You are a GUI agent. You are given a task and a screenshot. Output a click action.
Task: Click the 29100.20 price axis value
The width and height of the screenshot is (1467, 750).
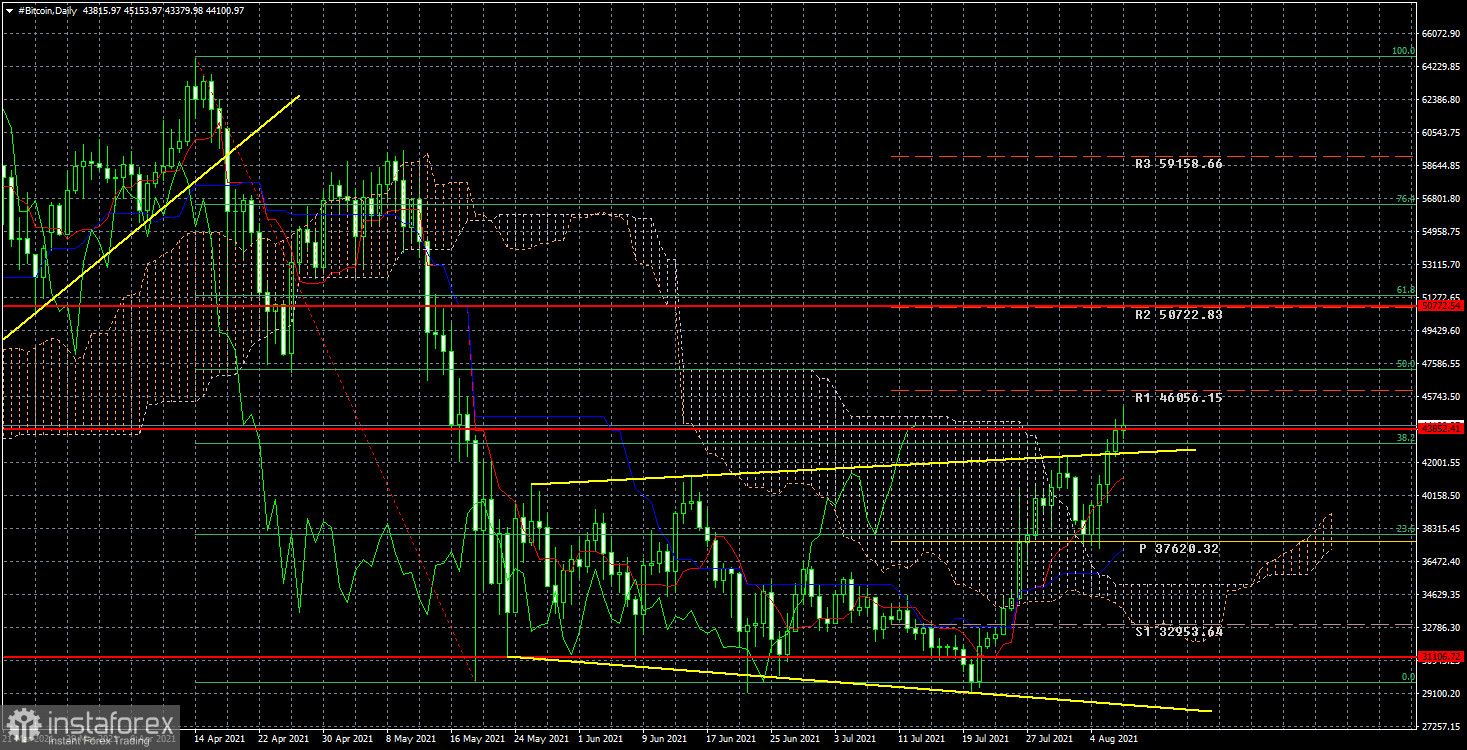[1442, 694]
